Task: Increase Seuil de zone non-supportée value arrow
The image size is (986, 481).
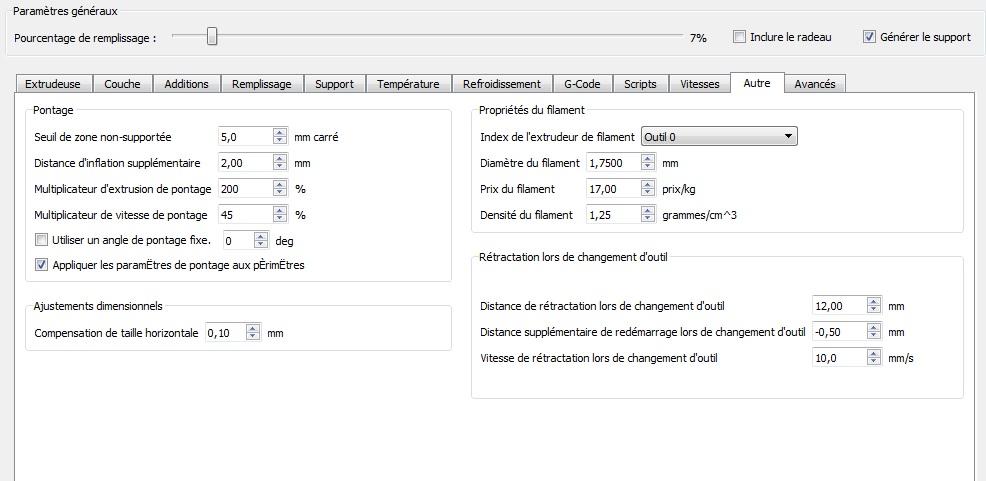Action: pyautogui.click(x=280, y=133)
